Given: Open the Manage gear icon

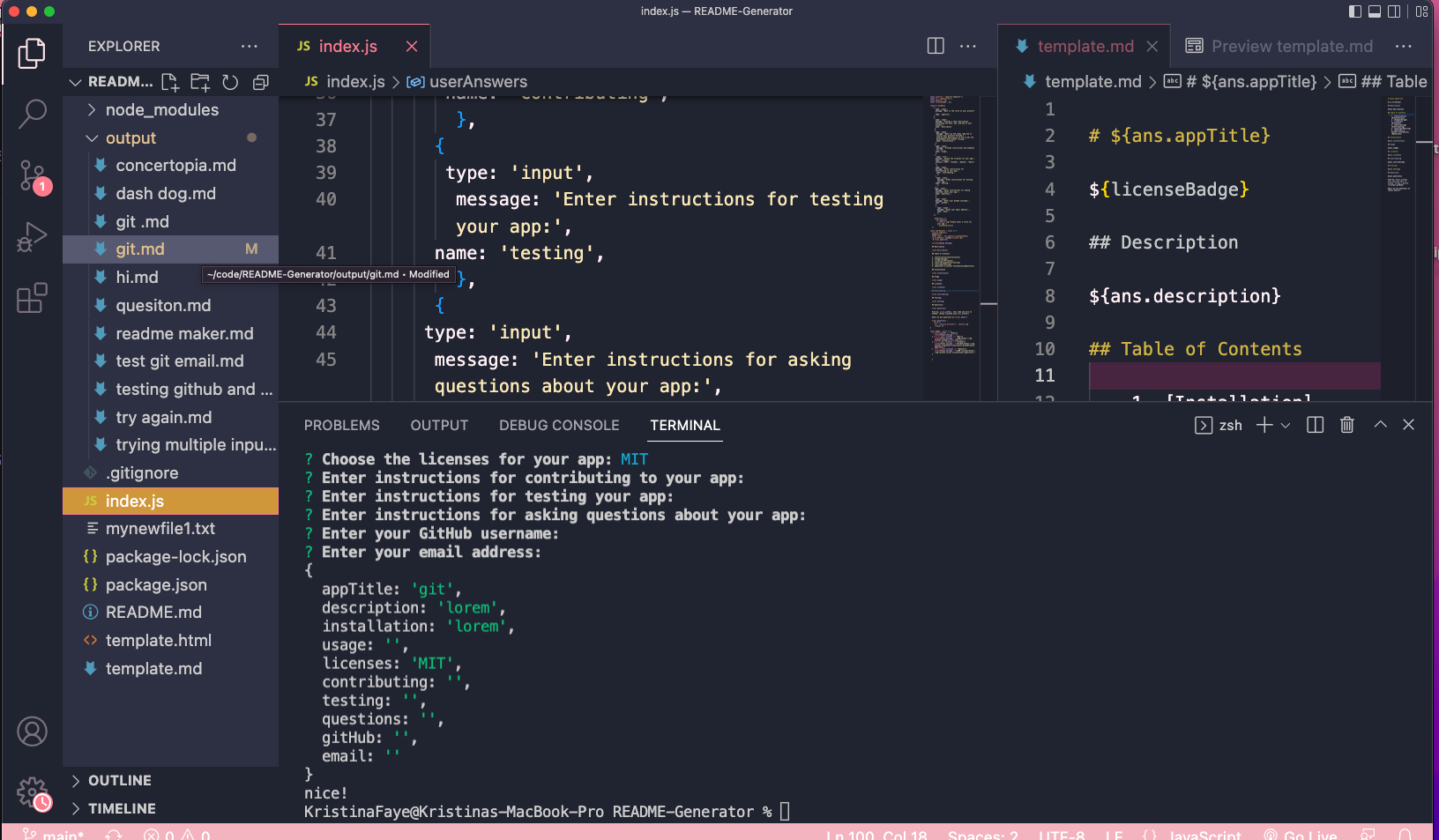Looking at the screenshot, I should [32, 792].
